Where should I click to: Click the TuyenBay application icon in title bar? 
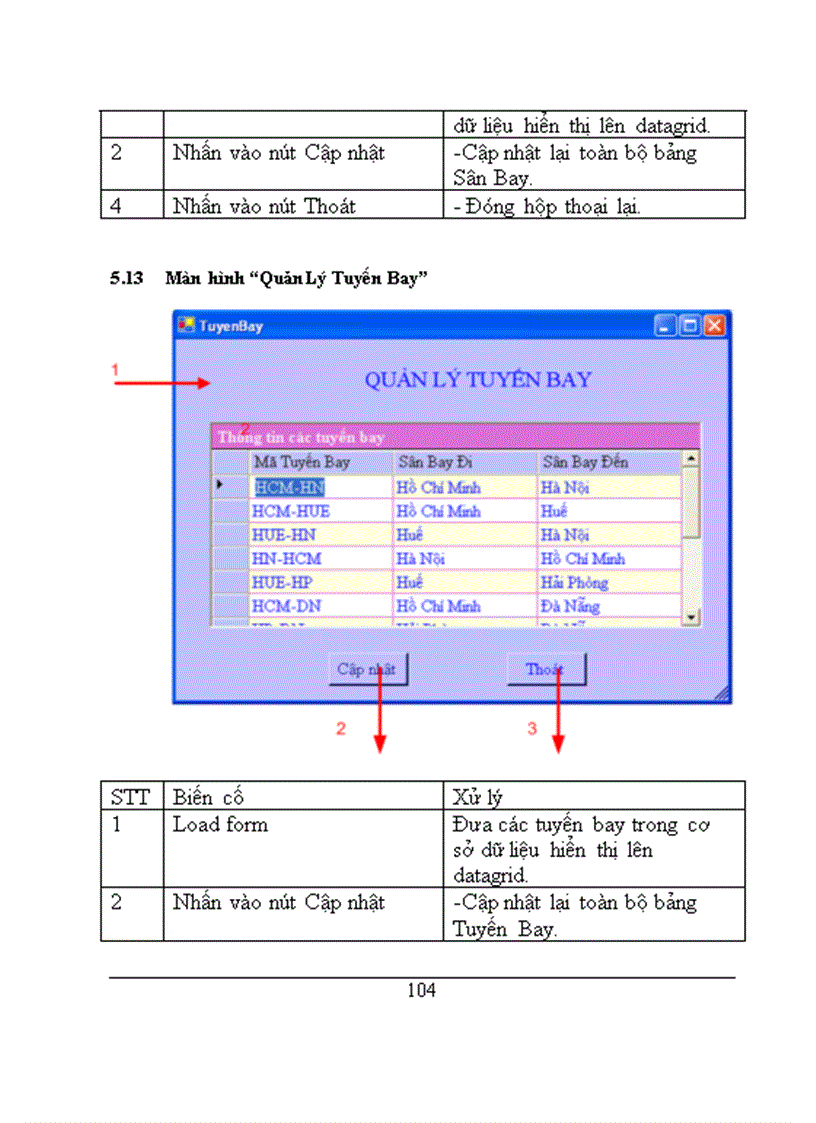(188, 325)
